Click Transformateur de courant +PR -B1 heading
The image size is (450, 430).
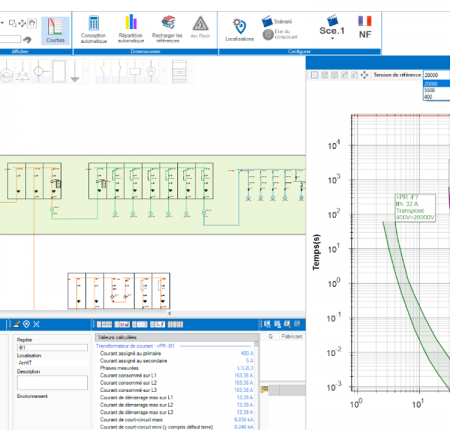pos(135,346)
